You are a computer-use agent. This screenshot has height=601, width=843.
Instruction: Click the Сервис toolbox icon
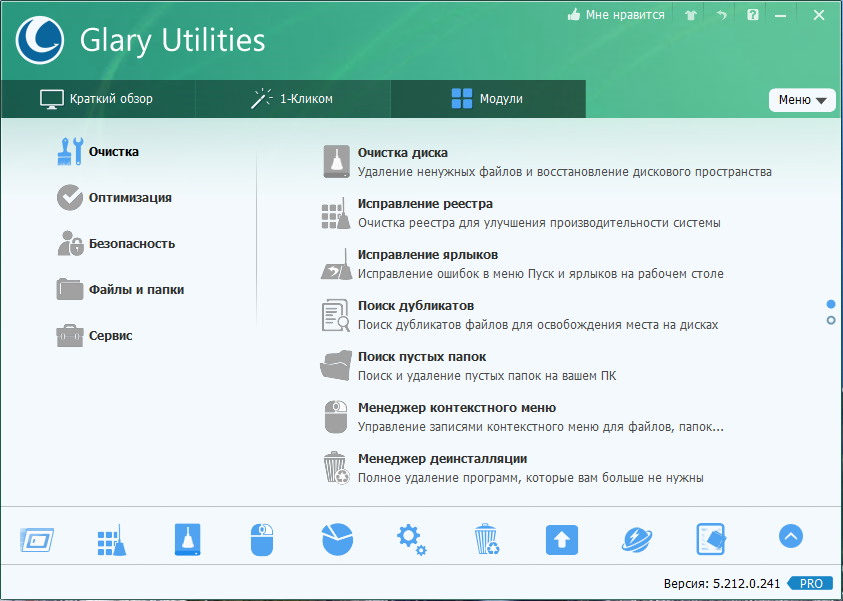70,335
